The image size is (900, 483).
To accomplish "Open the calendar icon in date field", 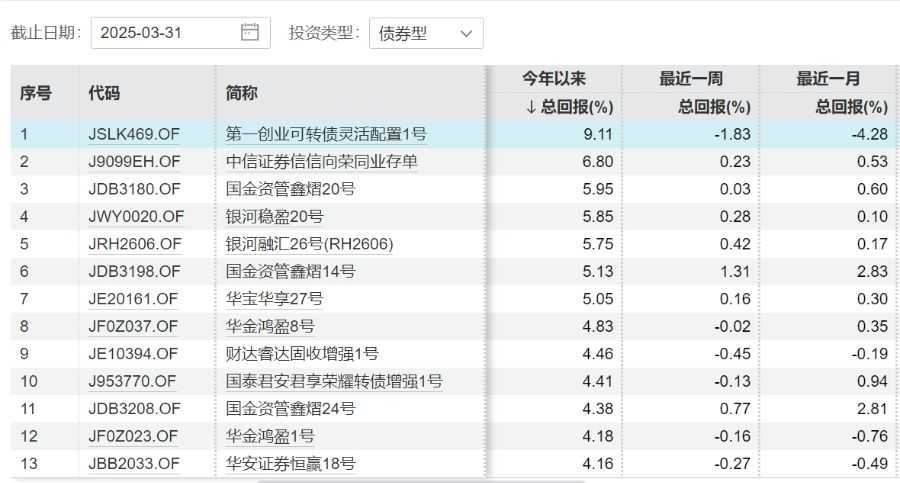I will pyautogui.click(x=250, y=32).
